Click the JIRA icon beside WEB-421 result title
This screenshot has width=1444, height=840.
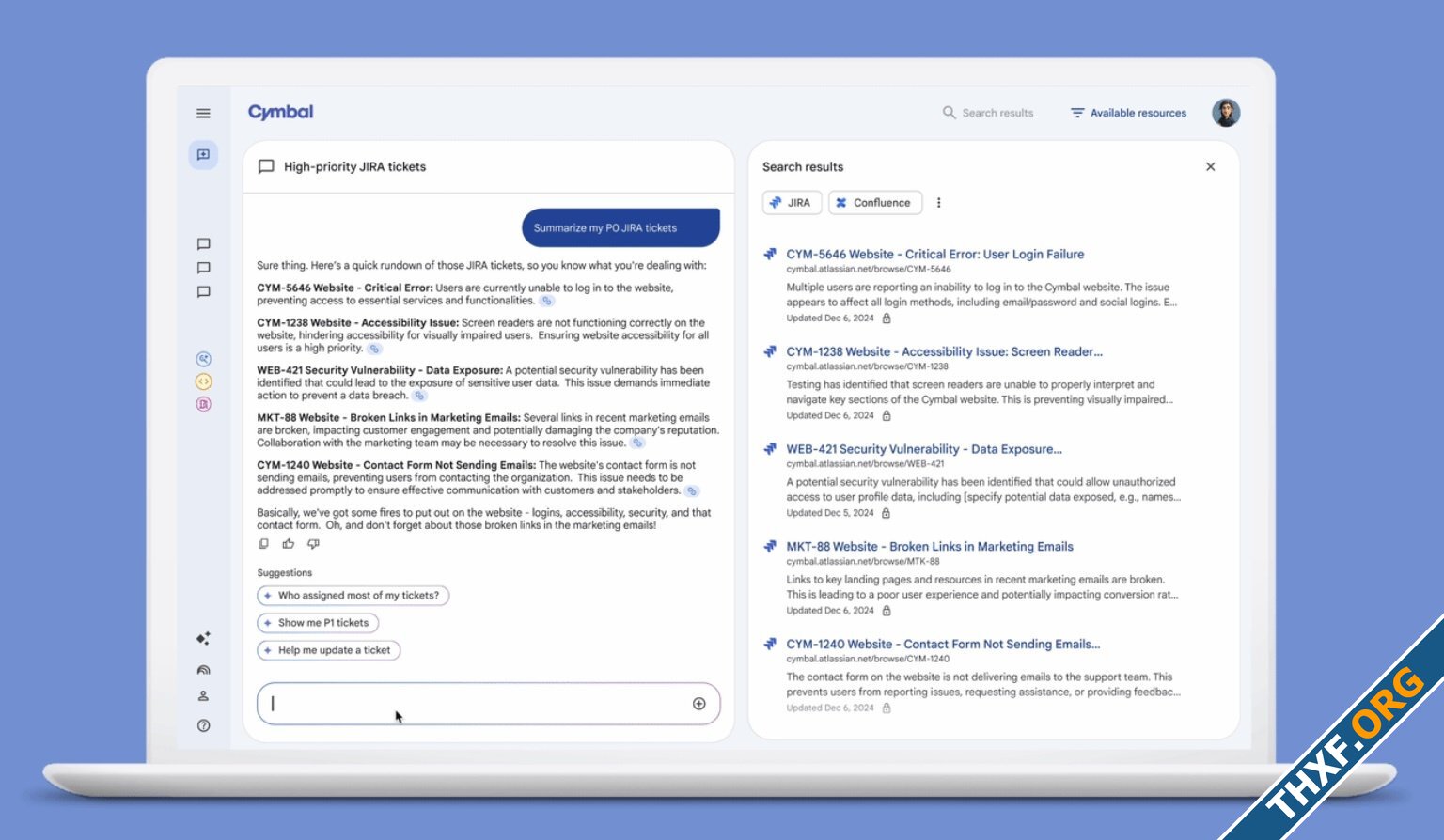coord(770,448)
